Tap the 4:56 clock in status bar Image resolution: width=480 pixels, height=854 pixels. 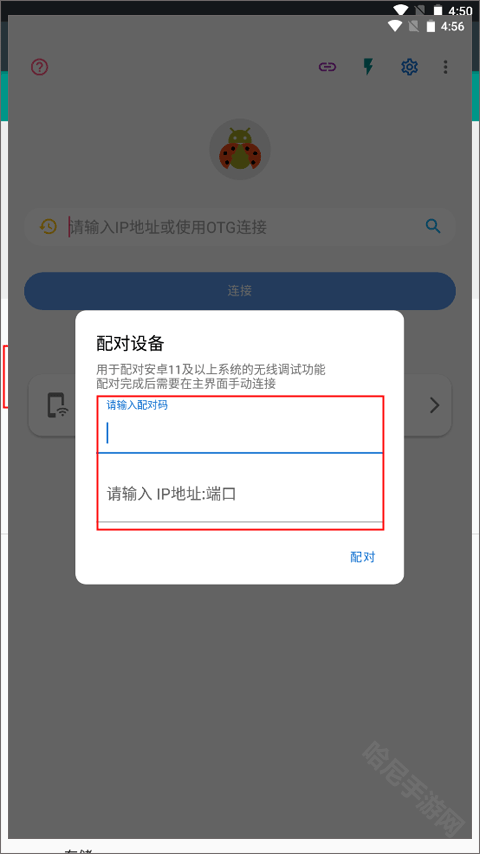pyautogui.click(x=452, y=26)
